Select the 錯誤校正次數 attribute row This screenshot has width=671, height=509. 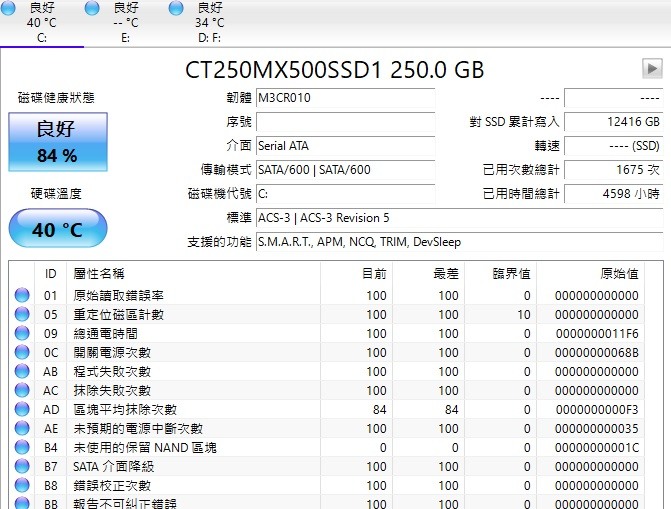(x=327, y=485)
